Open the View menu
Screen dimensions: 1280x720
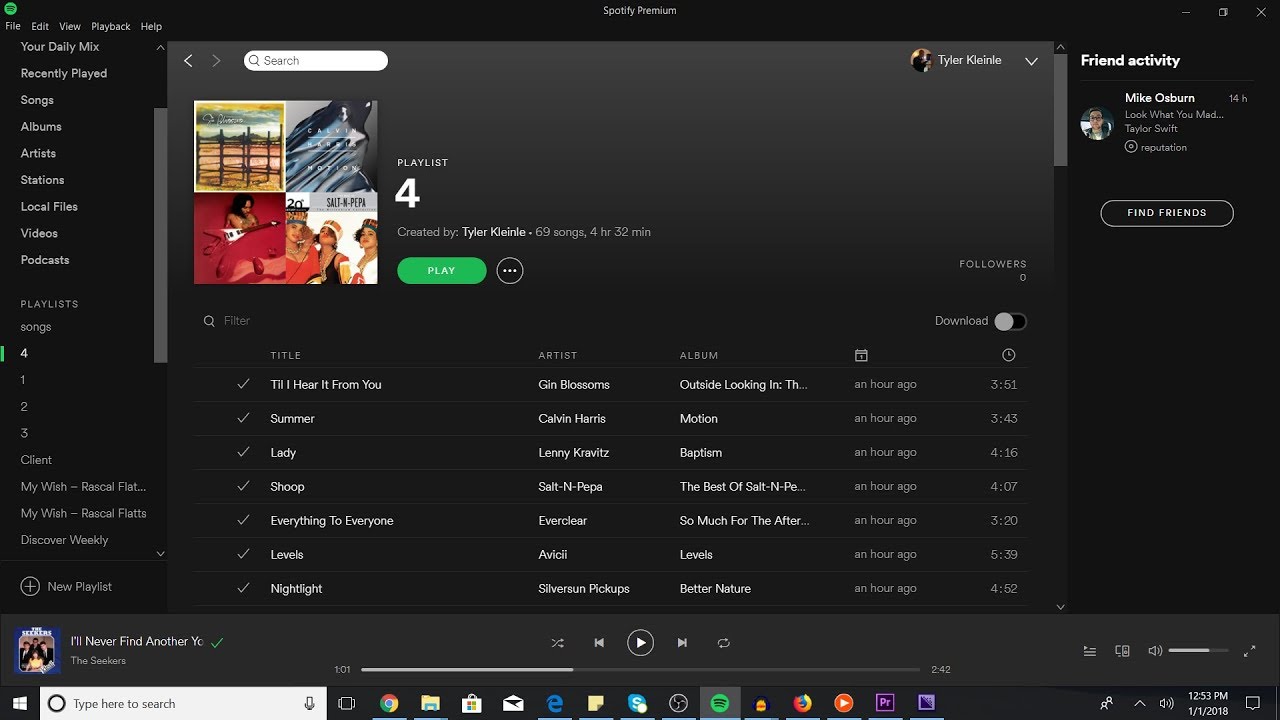(70, 26)
